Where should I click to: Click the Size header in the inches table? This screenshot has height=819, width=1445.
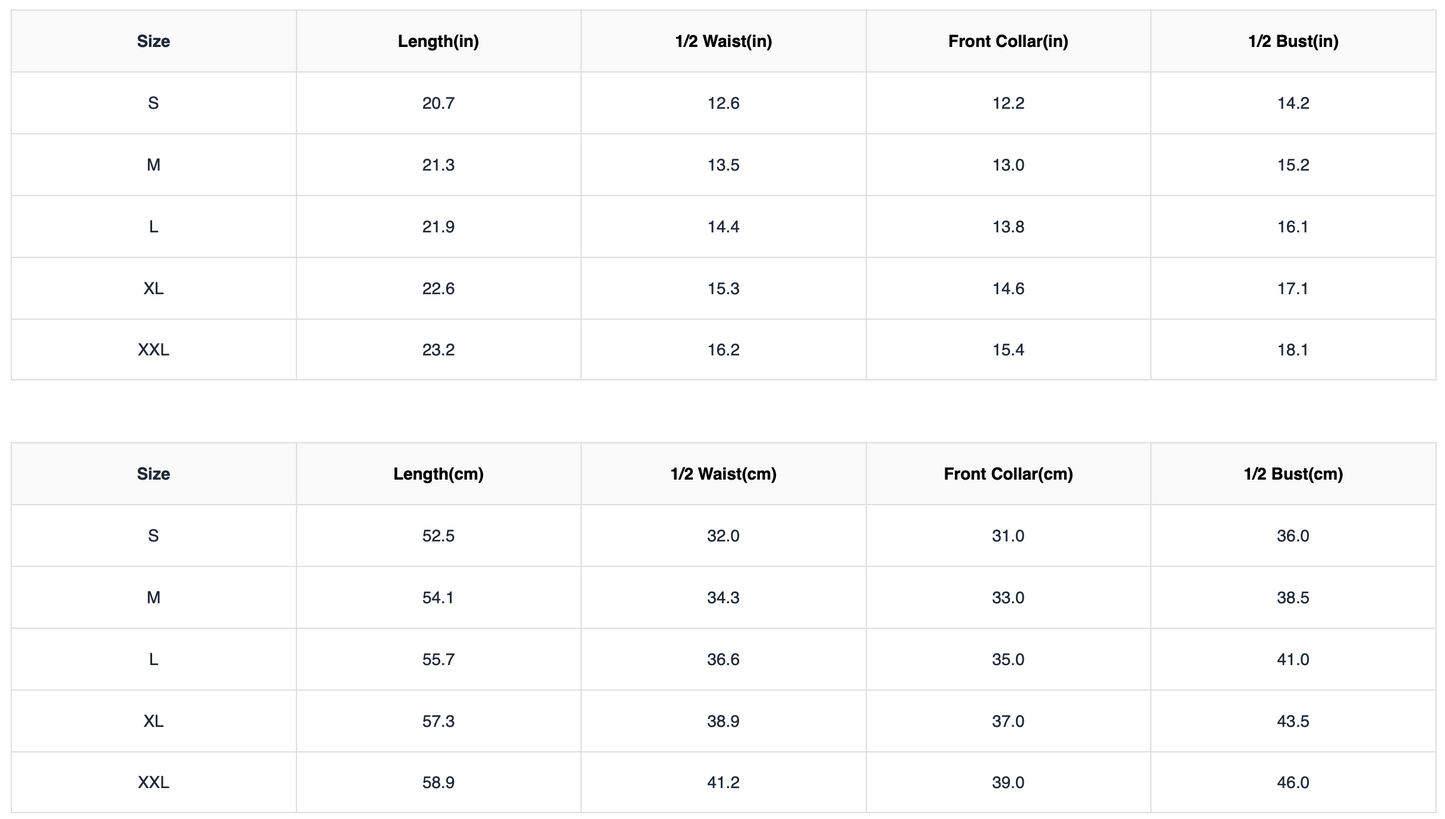[x=153, y=41]
